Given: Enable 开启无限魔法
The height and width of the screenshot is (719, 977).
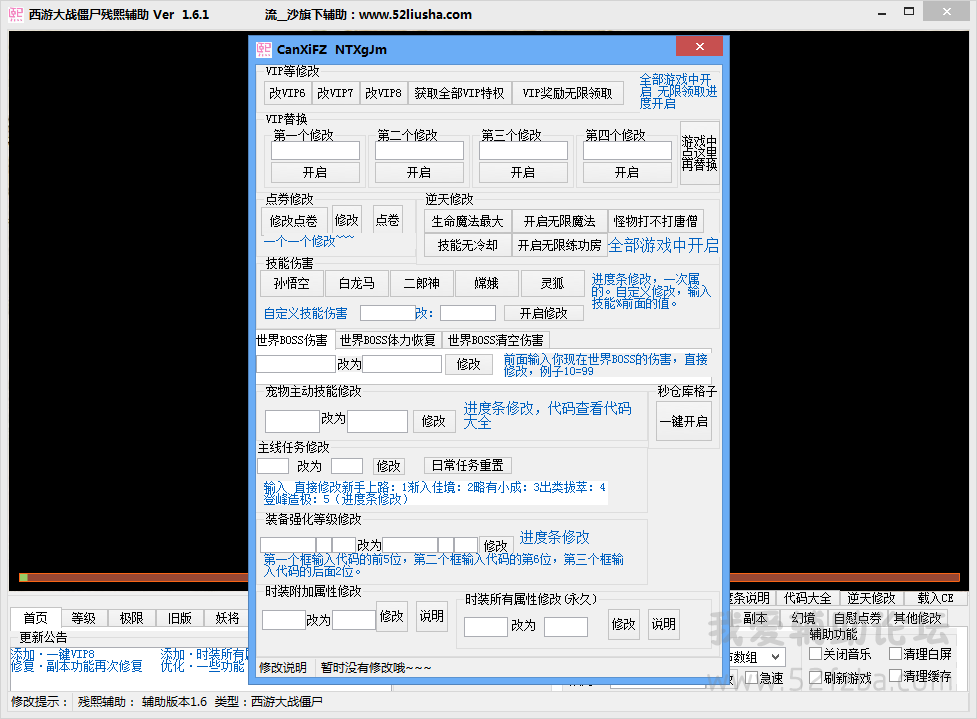Looking at the screenshot, I should 560,221.
